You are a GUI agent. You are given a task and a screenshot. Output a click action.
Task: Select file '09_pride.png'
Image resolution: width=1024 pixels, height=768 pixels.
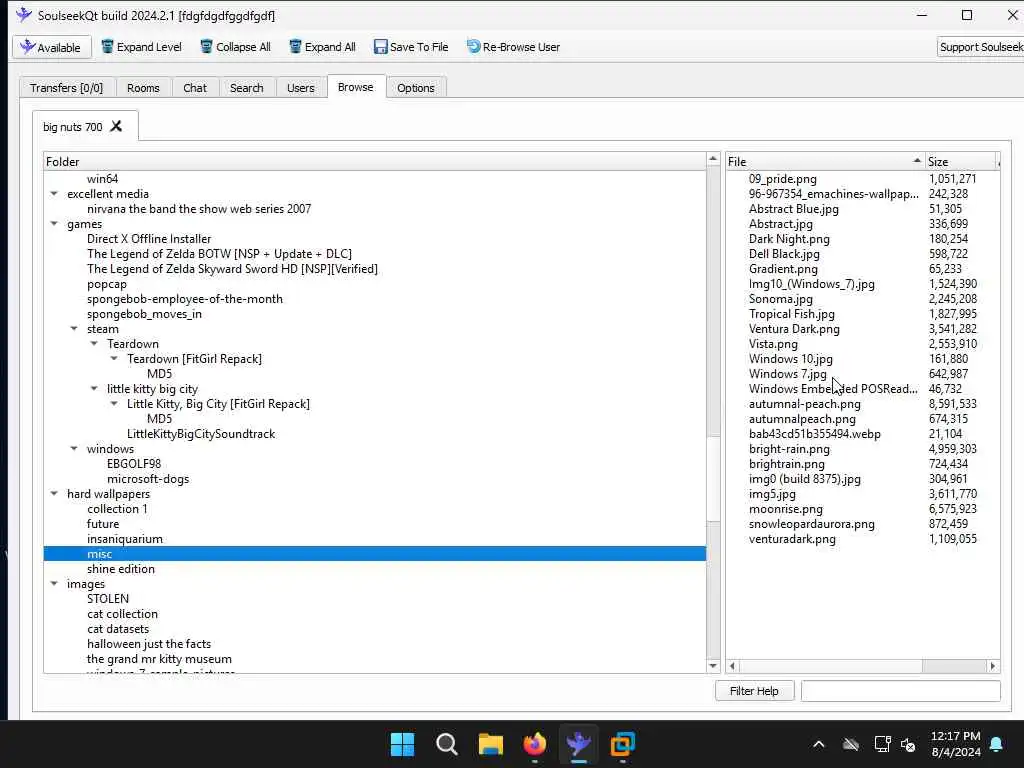click(x=782, y=179)
